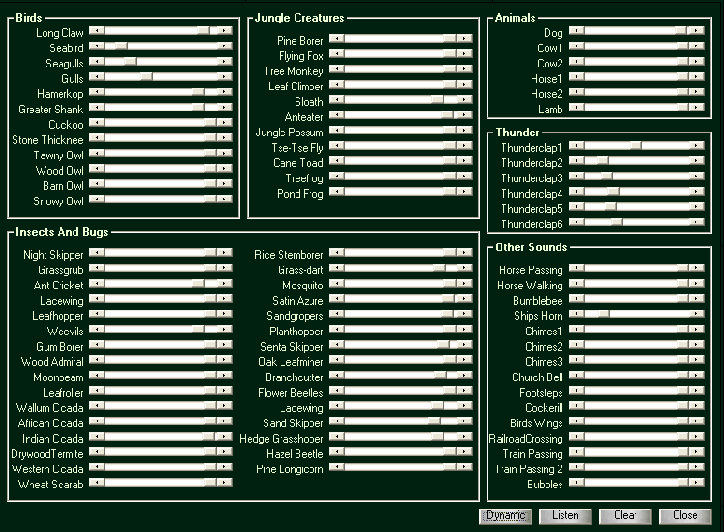Click the left arrow of Snowy Owl slider
This screenshot has height=532, width=724.
97,199
